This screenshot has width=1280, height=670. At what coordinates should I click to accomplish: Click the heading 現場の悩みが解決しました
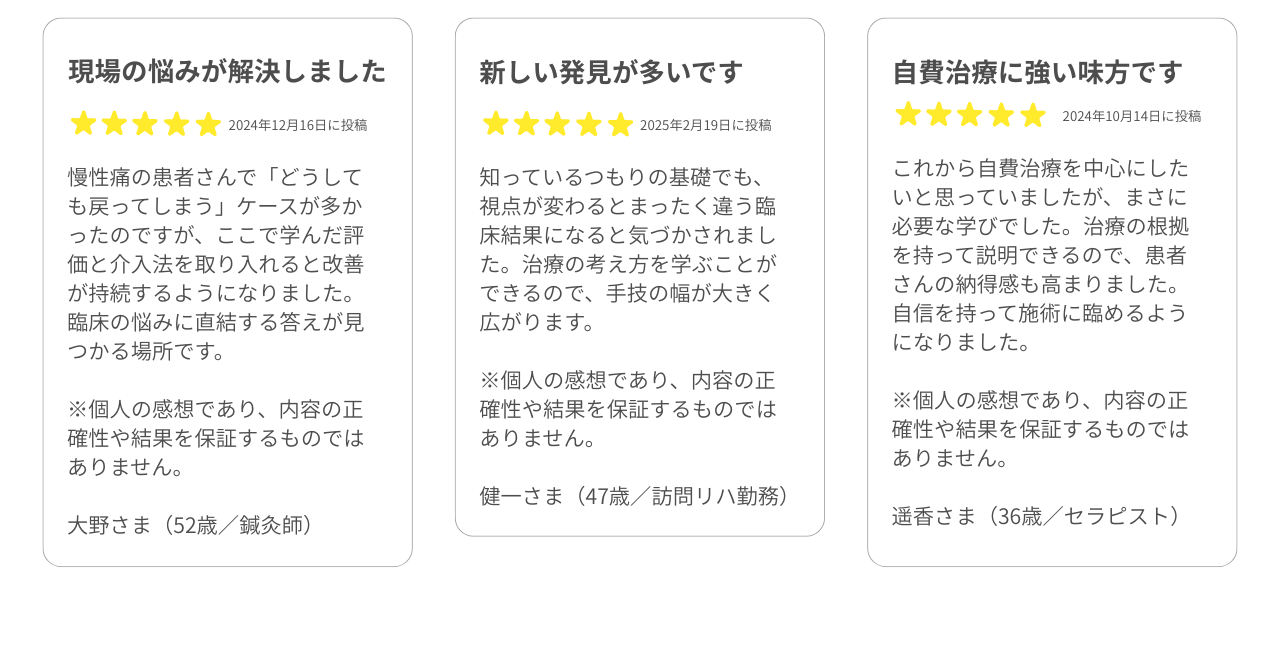tap(227, 71)
